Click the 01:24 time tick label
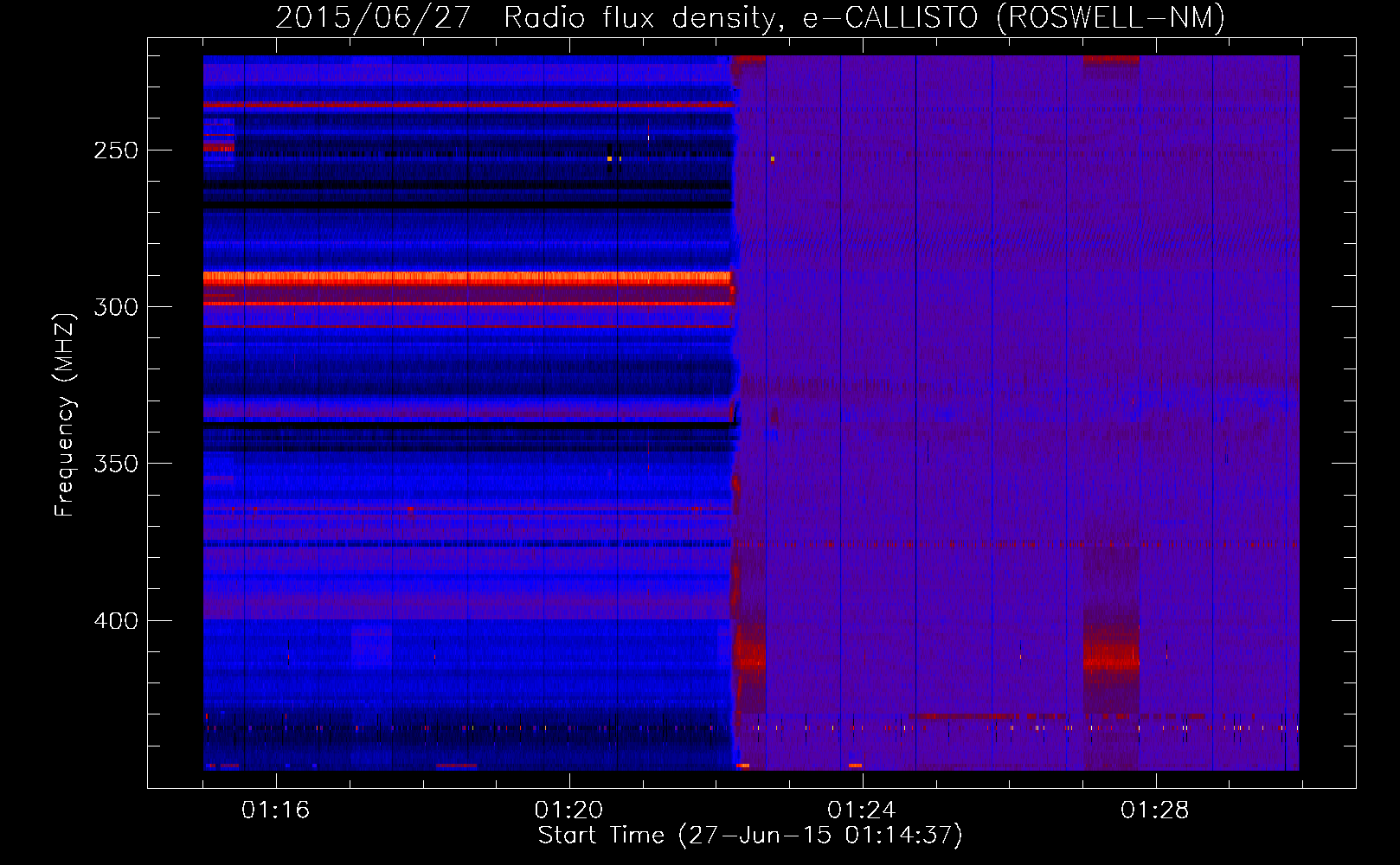 click(x=861, y=810)
